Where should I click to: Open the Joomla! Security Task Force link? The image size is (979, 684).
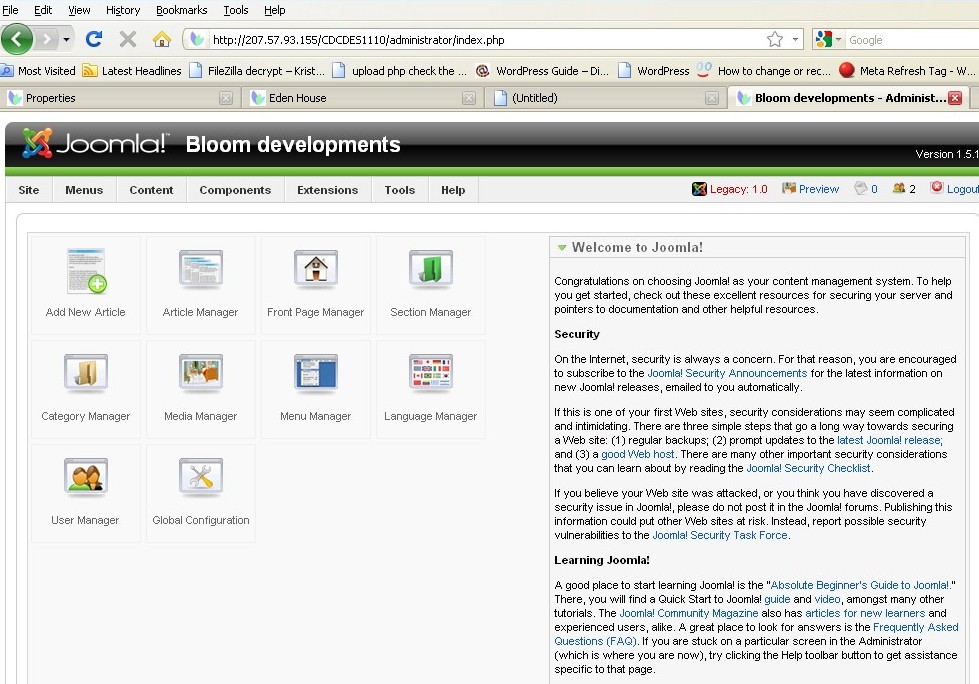point(720,535)
